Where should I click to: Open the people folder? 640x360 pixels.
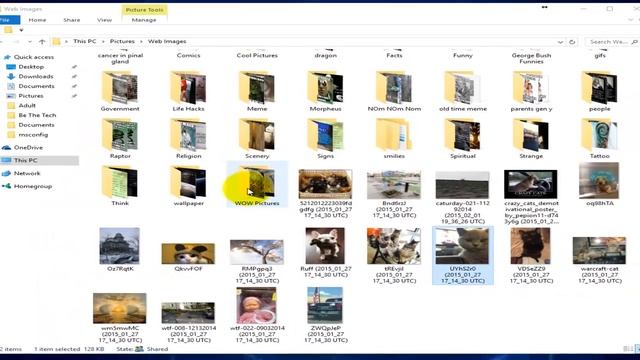pyautogui.click(x=600, y=92)
